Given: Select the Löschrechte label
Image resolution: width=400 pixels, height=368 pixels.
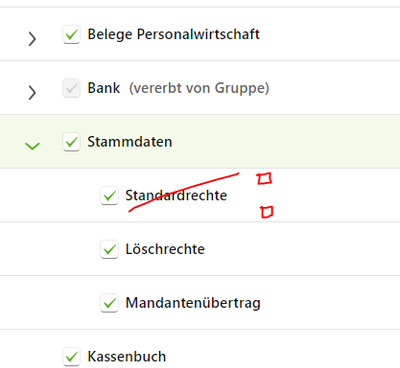Looking at the screenshot, I should click(165, 249).
